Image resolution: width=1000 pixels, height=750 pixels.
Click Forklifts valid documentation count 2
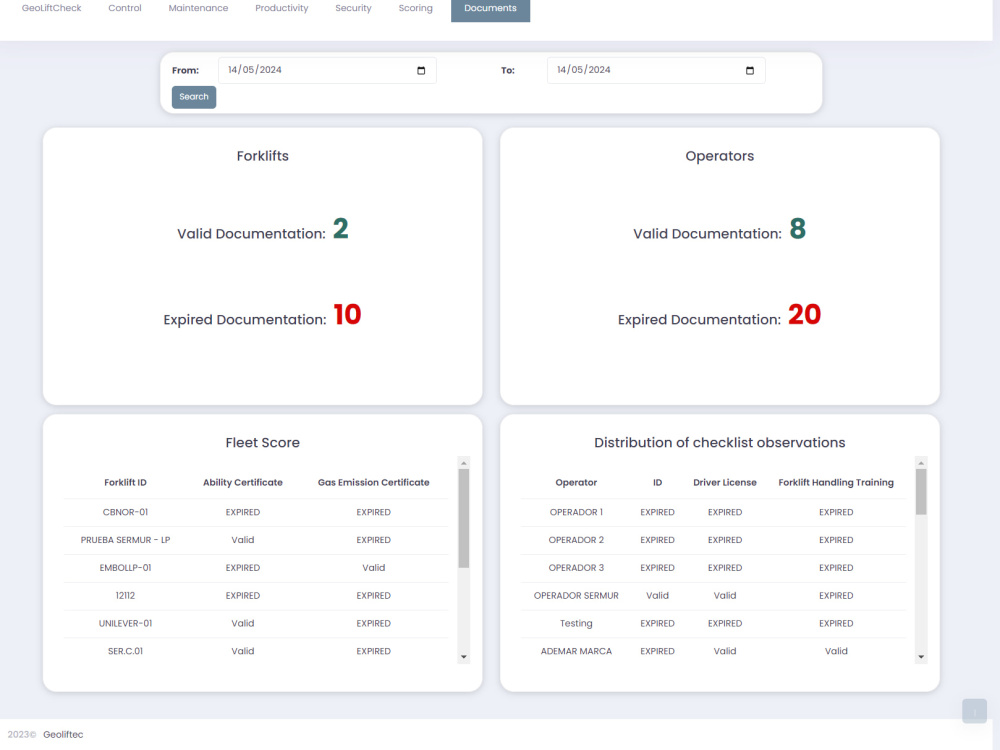(341, 229)
